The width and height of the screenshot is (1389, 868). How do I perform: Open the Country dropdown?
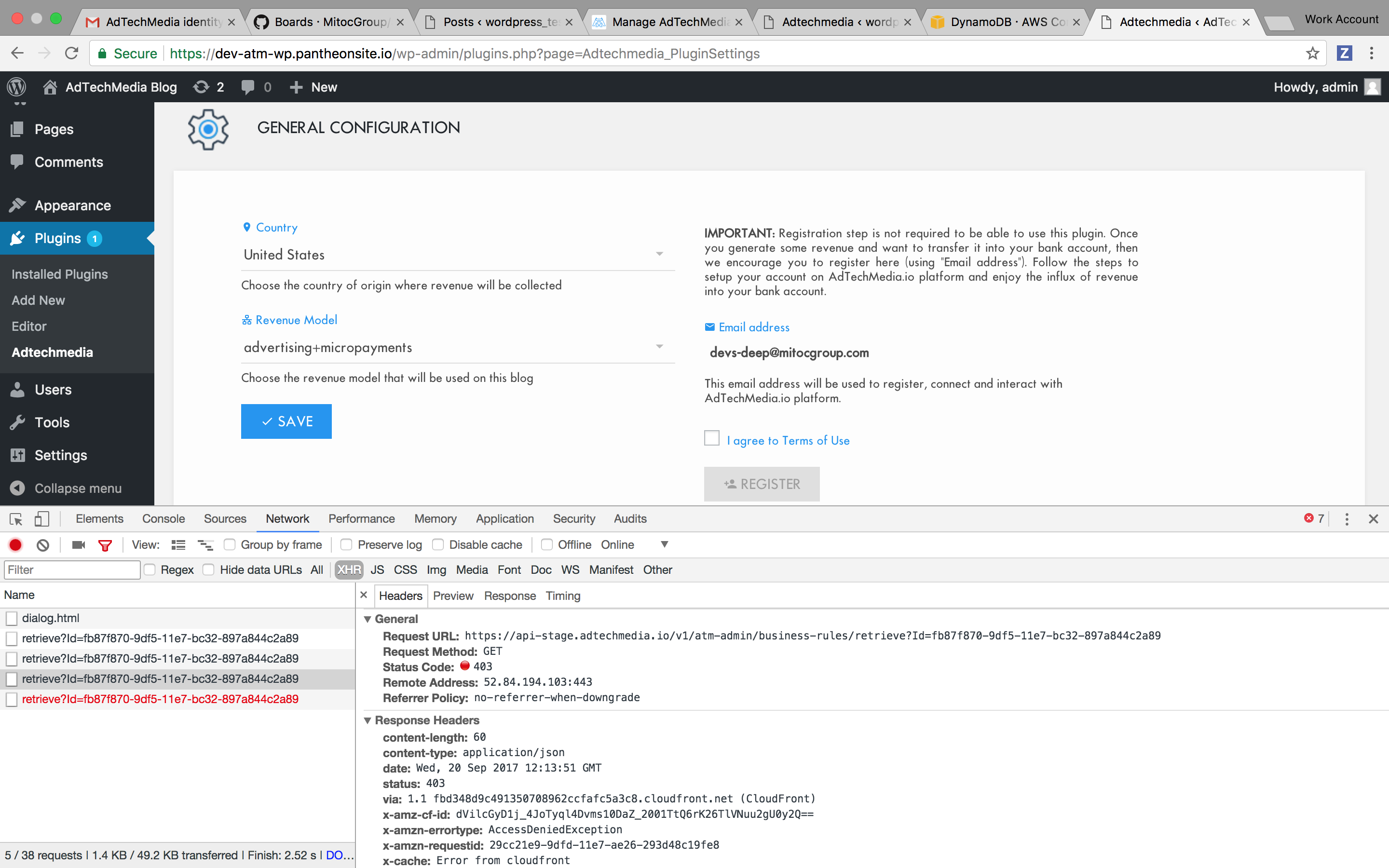click(x=457, y=255)
